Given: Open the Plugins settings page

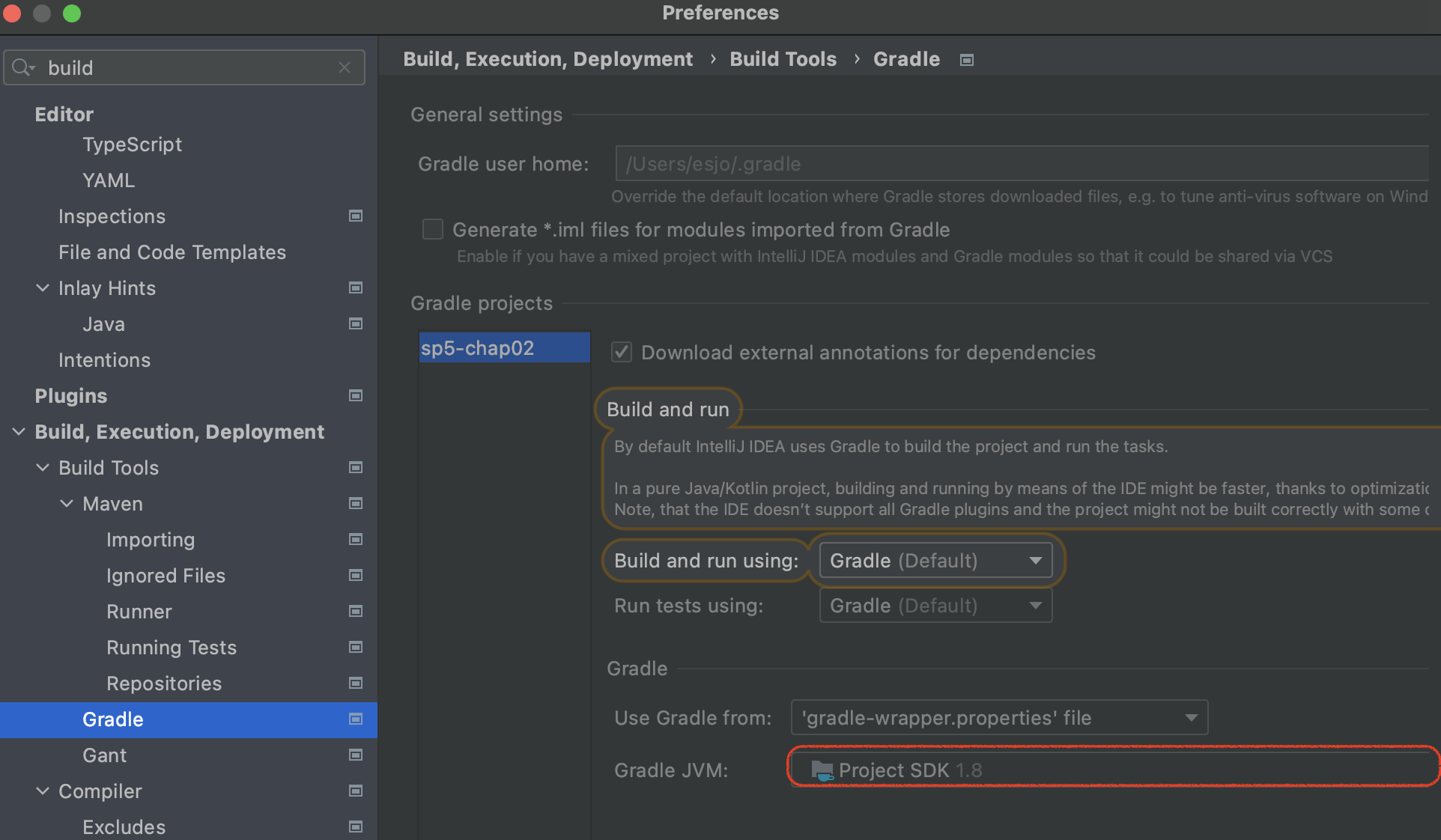Looking at the screenshot, I should click(71, 395).
